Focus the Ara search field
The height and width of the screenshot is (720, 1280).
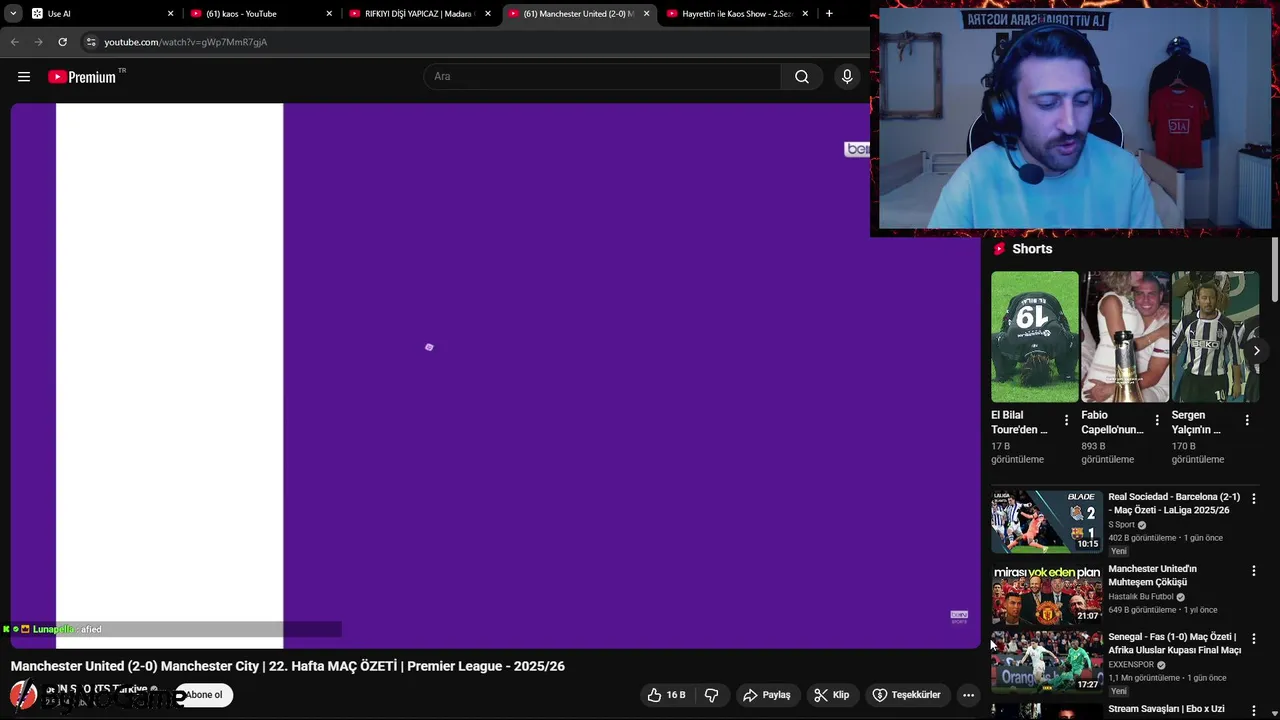tap(602, 77)
